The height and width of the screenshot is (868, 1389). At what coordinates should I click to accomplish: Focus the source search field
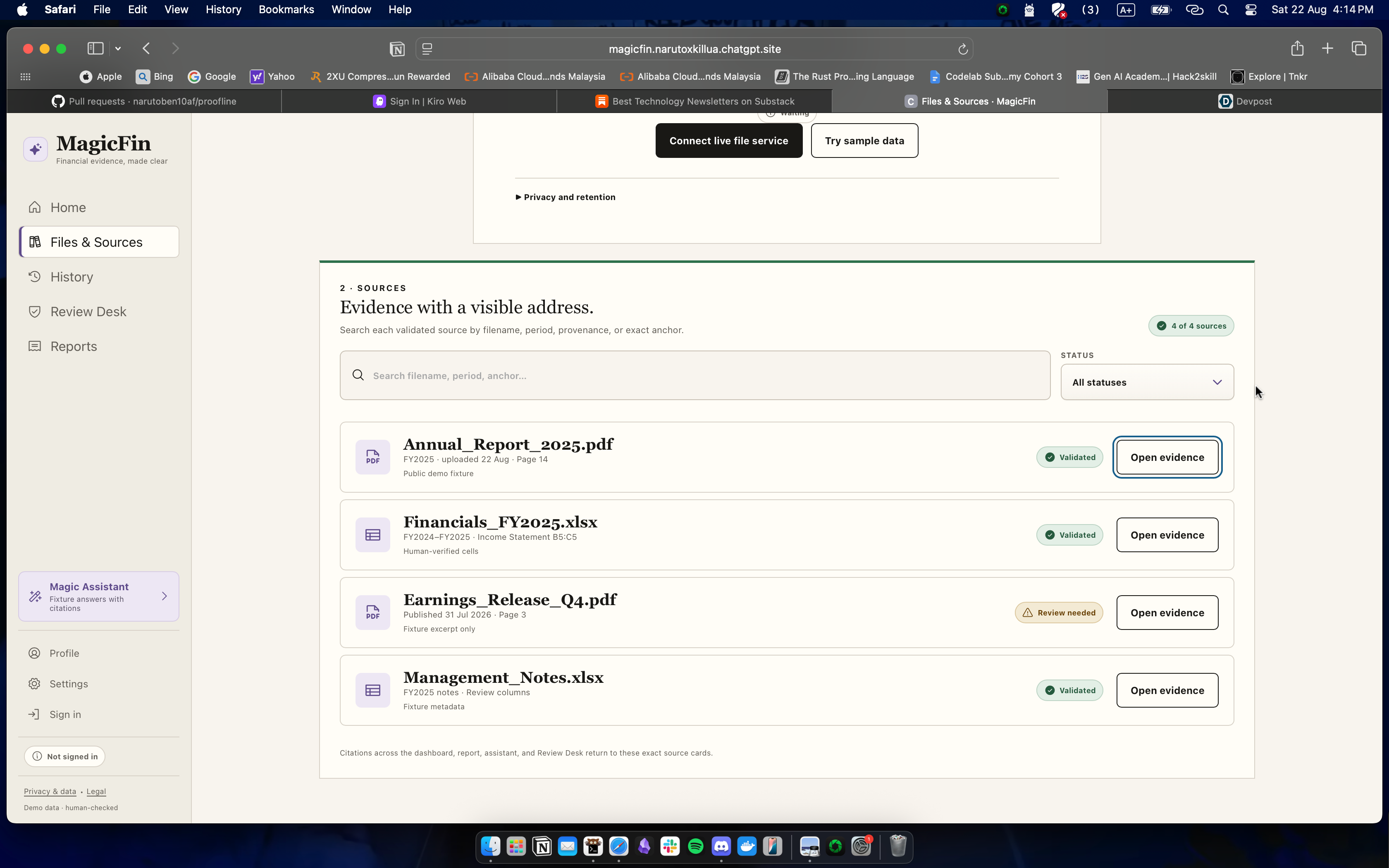(695, 375)
